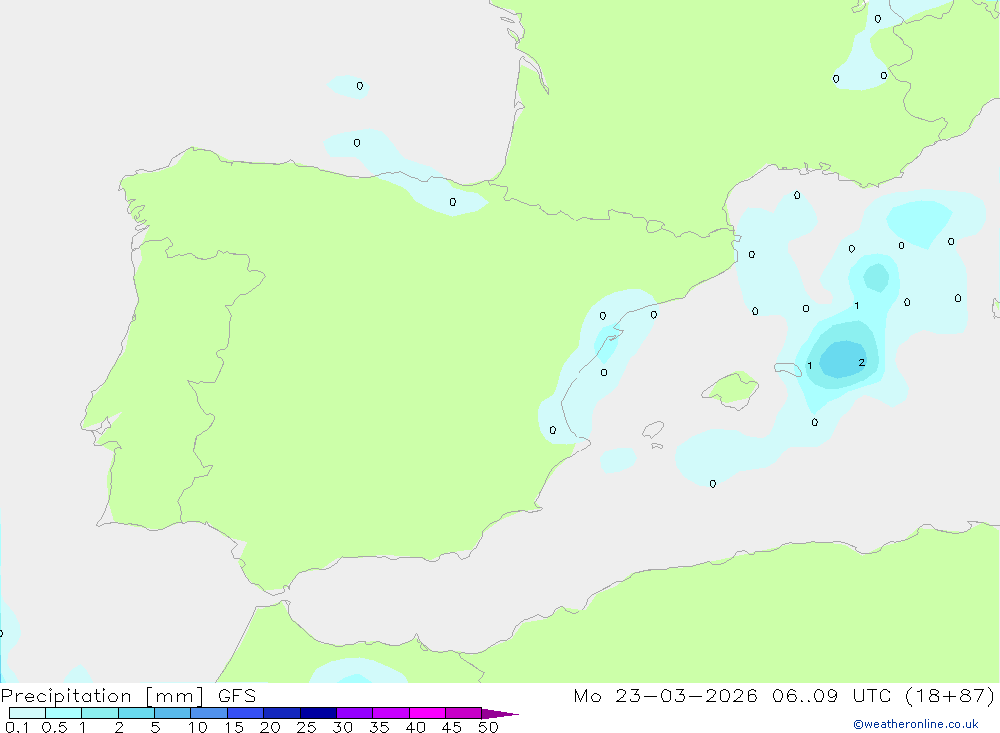Click the '(18+87)' forecast run text
Viewport: 1000px width, 733px height.
tap(950, 695)
